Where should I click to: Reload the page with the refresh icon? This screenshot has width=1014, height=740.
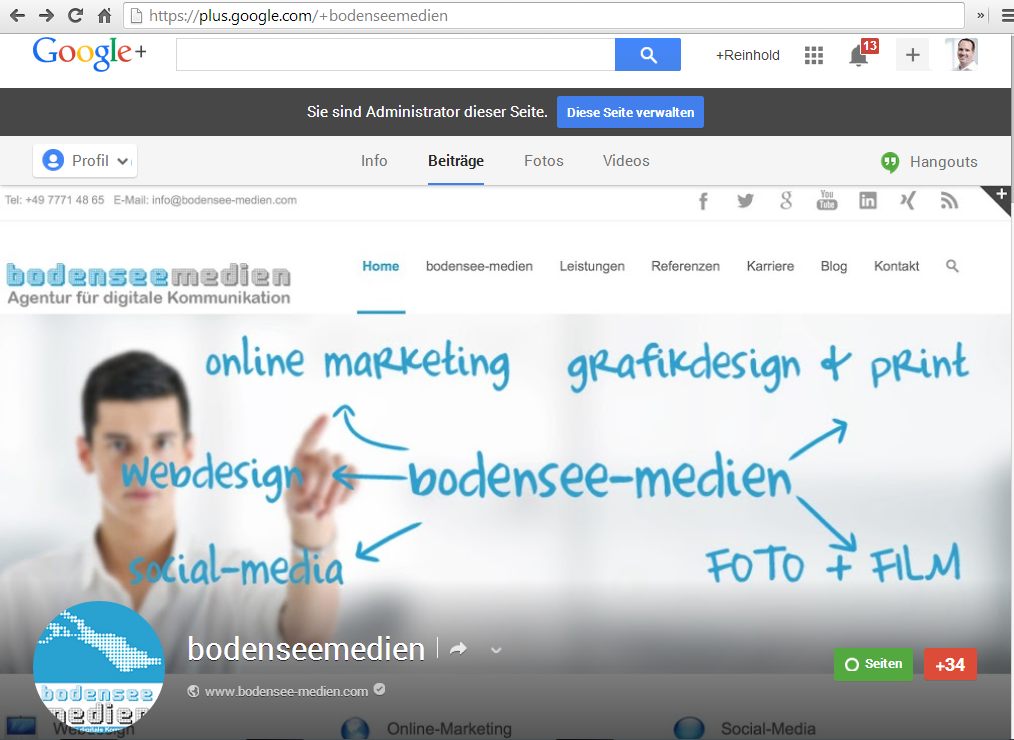tap(76, 16)
